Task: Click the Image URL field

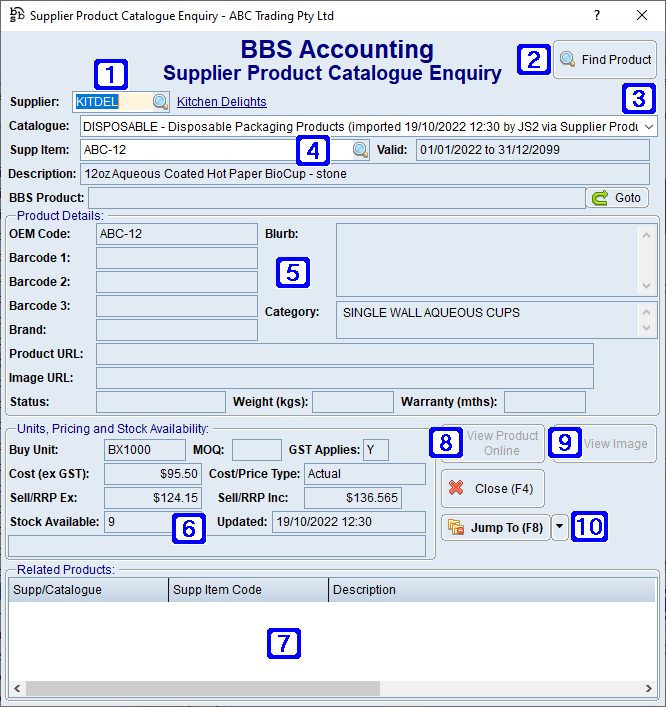Action: (x=345, y=378)
